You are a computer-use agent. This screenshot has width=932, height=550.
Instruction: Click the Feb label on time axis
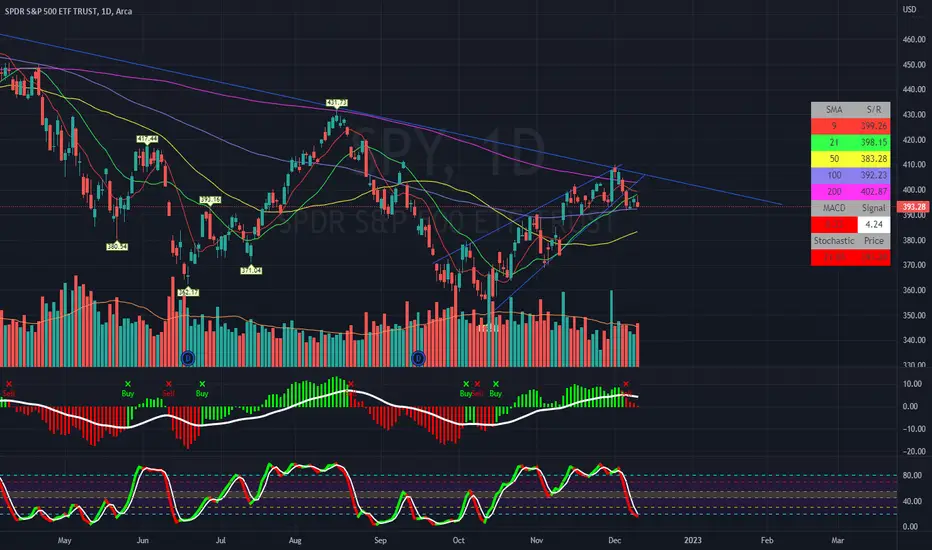(767, 540)
